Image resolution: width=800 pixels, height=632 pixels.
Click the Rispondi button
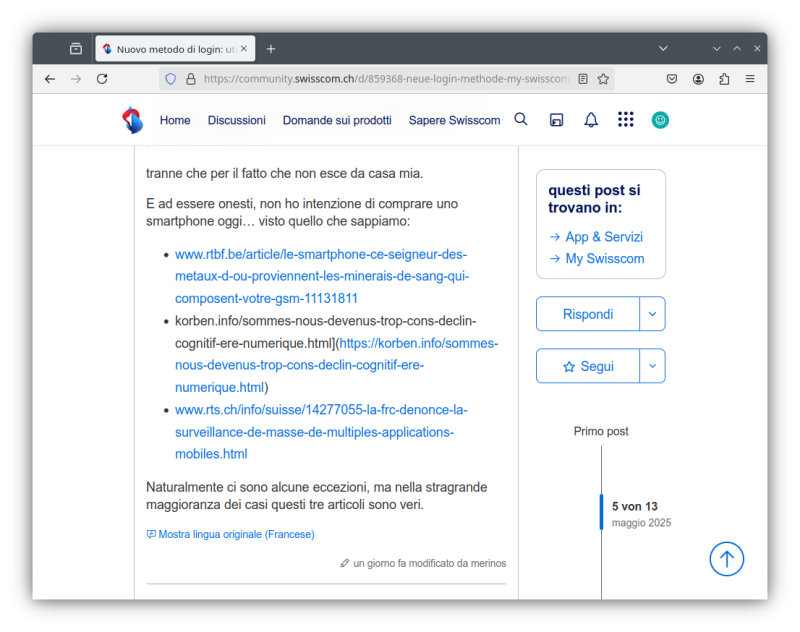click(588, 314)
